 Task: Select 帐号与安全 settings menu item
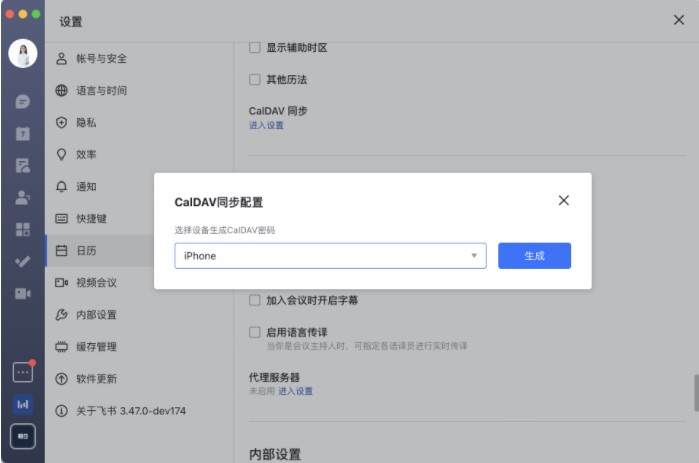point(101,59)
